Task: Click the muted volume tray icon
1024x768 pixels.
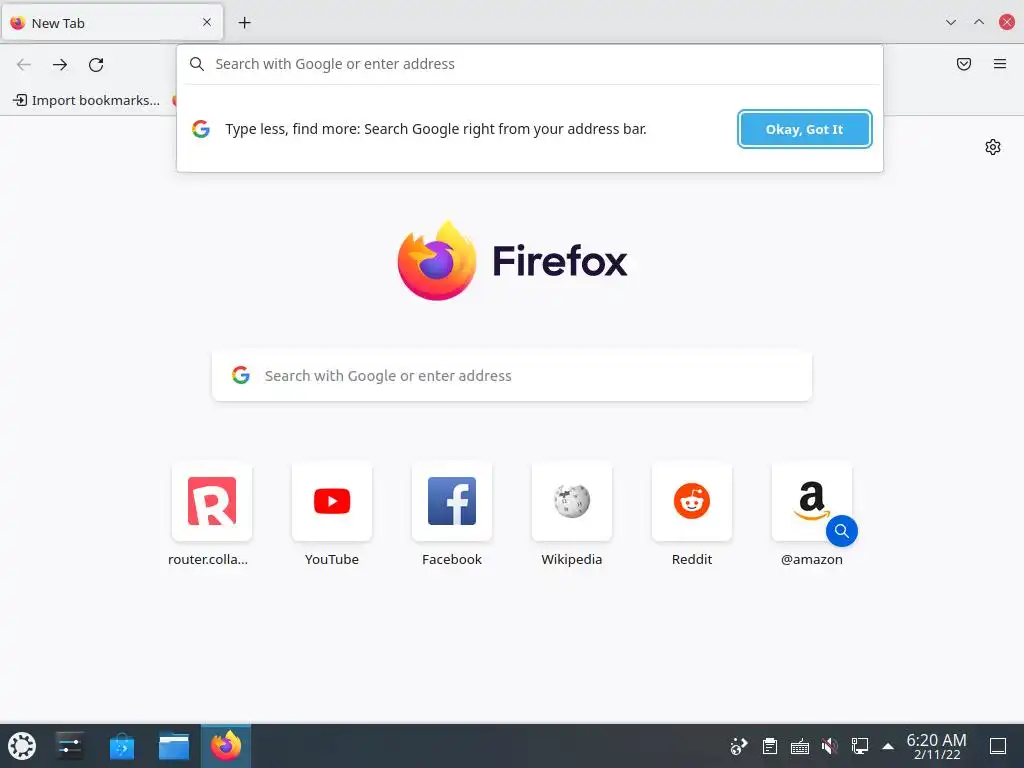Action: tap(829, 746)
